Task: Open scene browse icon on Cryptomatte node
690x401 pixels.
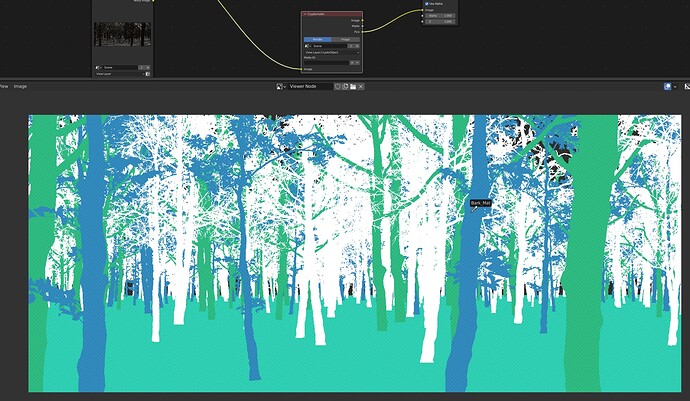Action: 308,46
